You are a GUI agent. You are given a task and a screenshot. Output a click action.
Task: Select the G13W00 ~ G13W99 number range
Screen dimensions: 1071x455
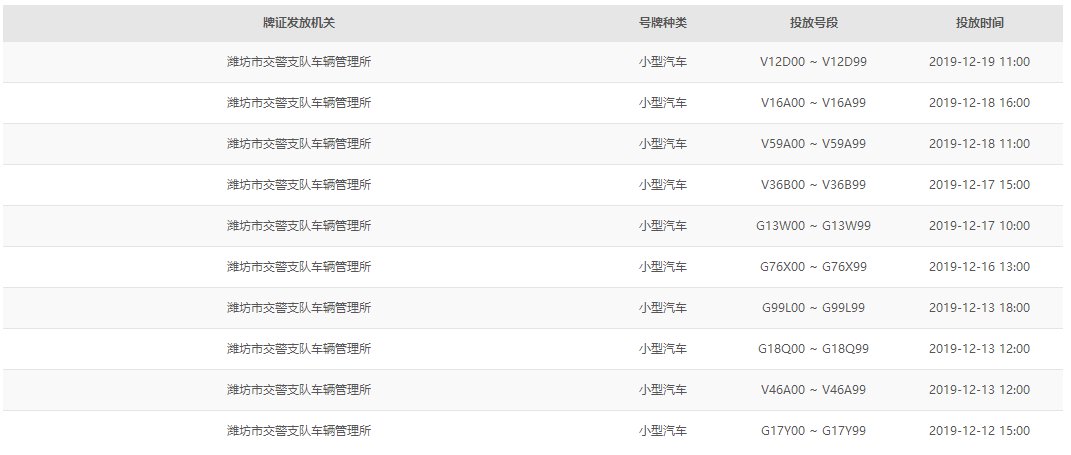(813, 226)
